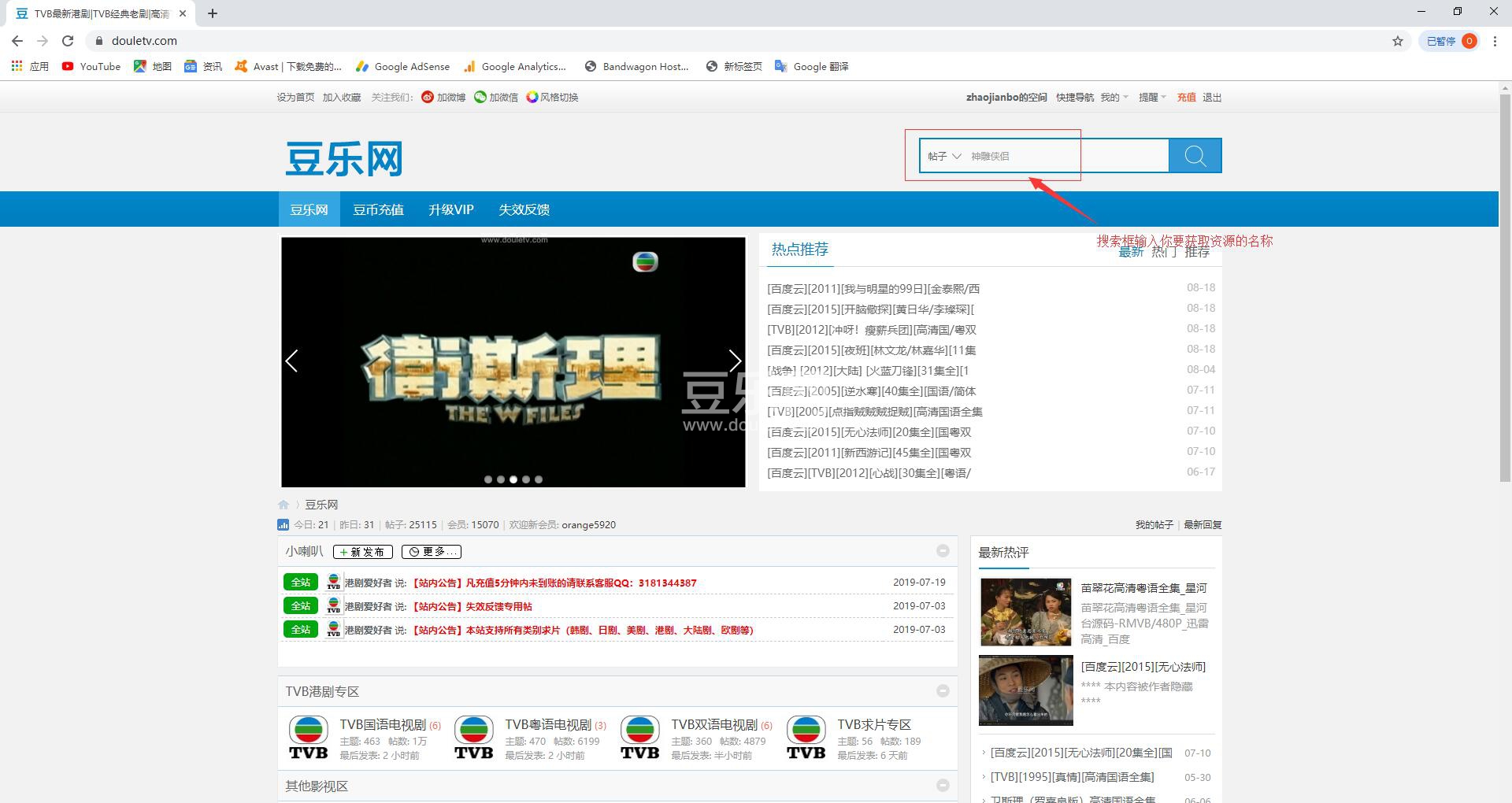Click the blue search magnifier button

(x=1195, y=156)
